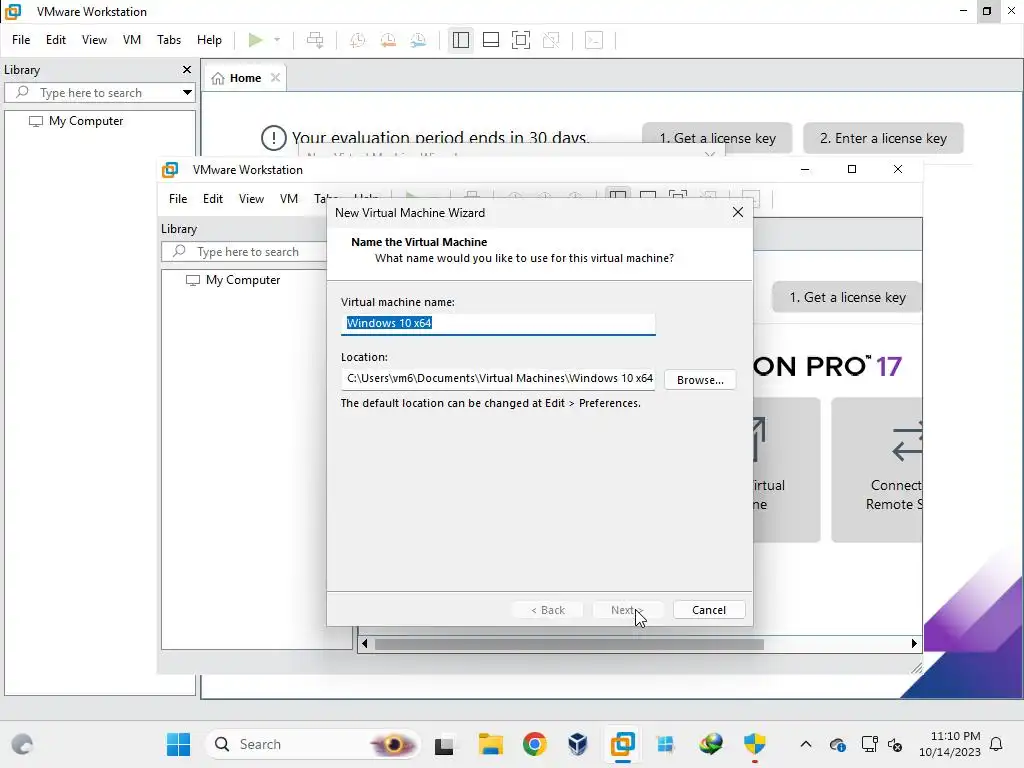
Task: Click '2. Enter a license key' button
Action: click(x=883, y=138)
